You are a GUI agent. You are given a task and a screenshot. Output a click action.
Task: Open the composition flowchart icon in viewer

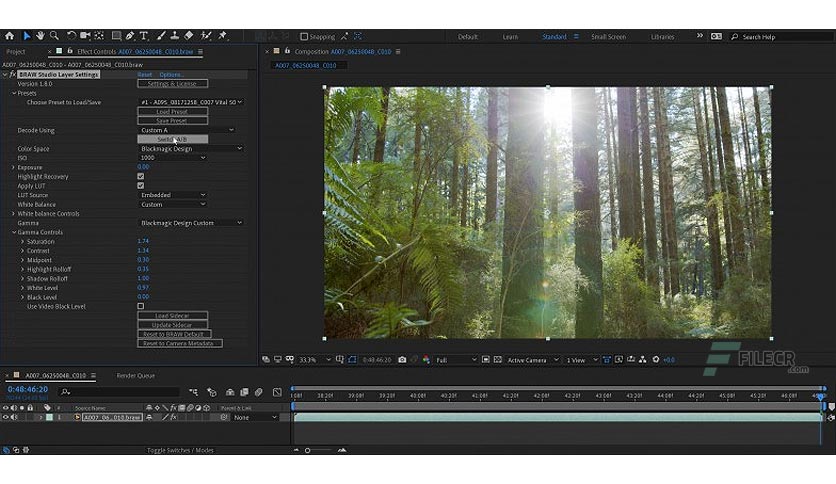coord(642,360)
